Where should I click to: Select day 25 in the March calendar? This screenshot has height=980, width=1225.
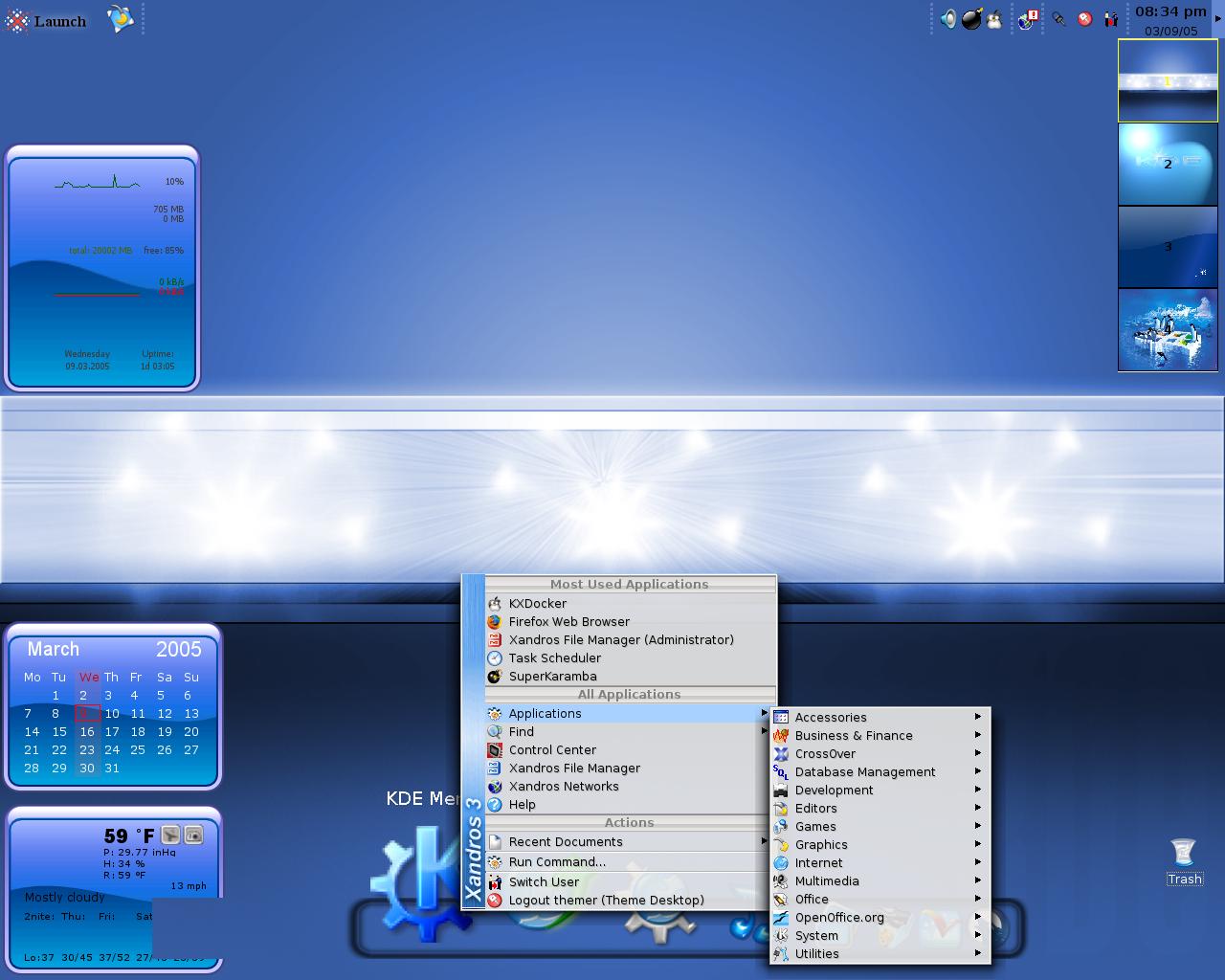[x=138, y=750]
